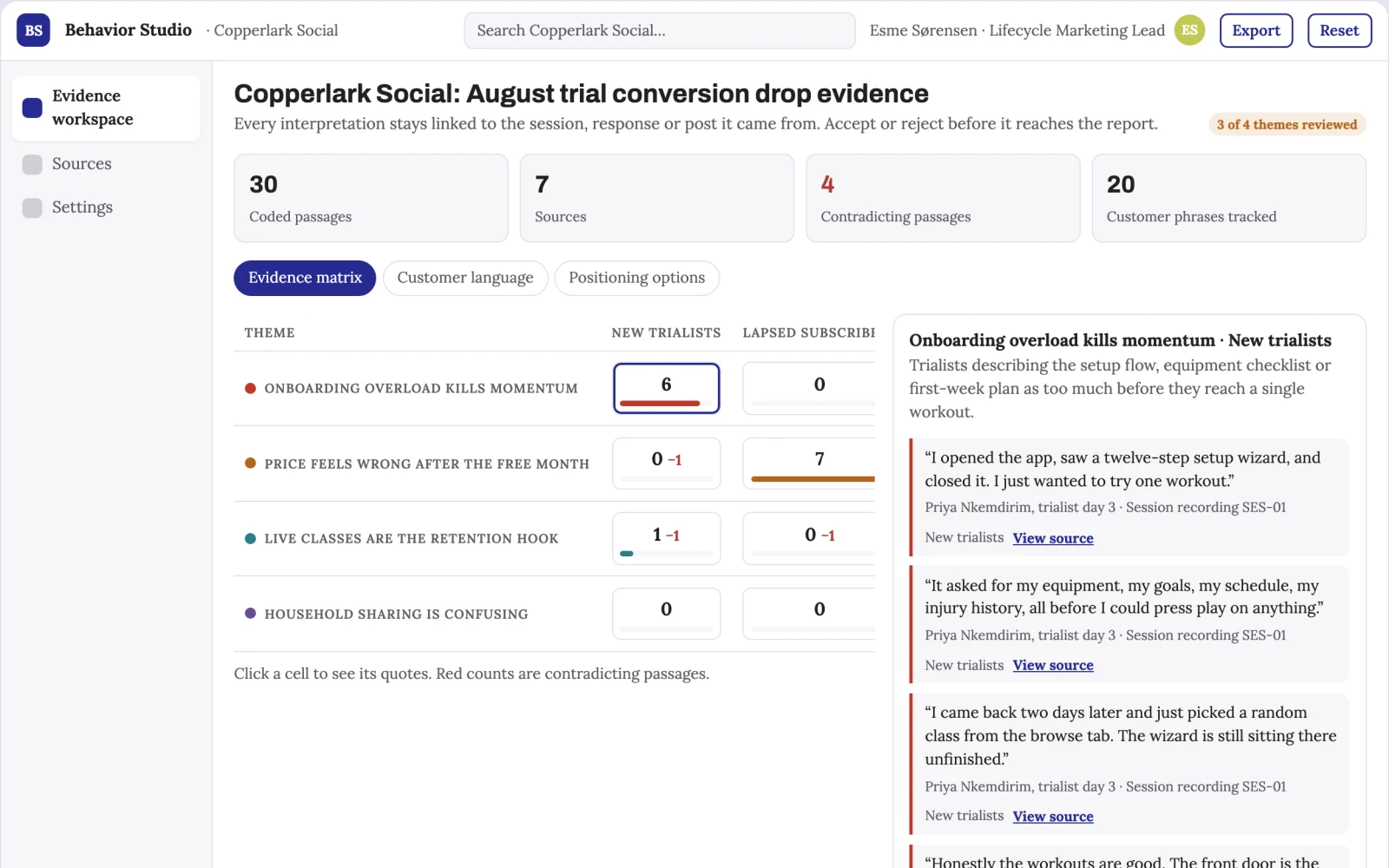
Task: Switch to the Customer language tab
Action: pos(465,278)
